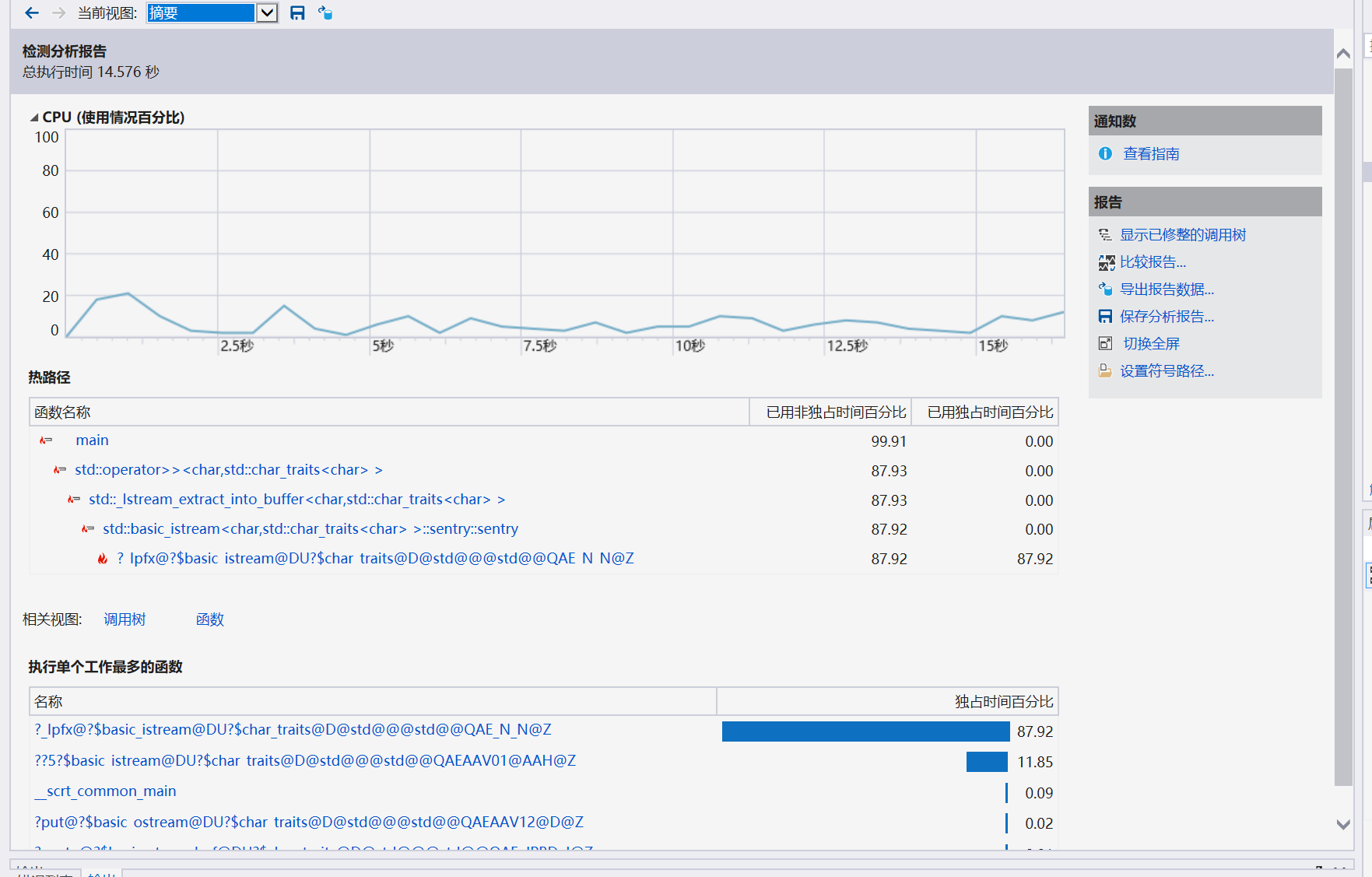The width and height of the screenshot is (1372, 877).
Task: Click the info icon beside 查看指南
Action: coord(1105,154)
